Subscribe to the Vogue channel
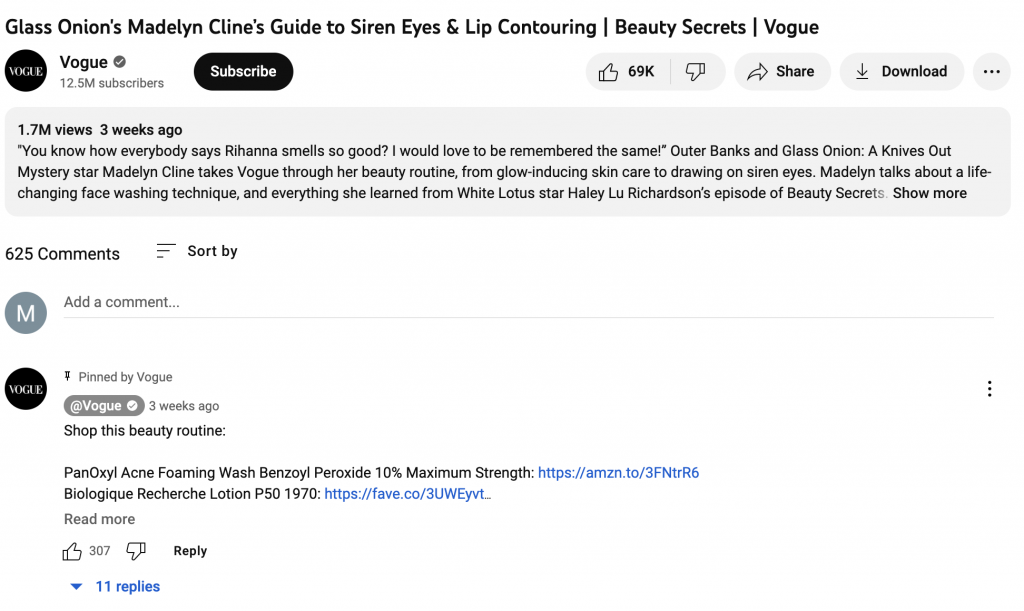Image resolution: width=1024 pixels, height=611 pixels. click(243, 71)
